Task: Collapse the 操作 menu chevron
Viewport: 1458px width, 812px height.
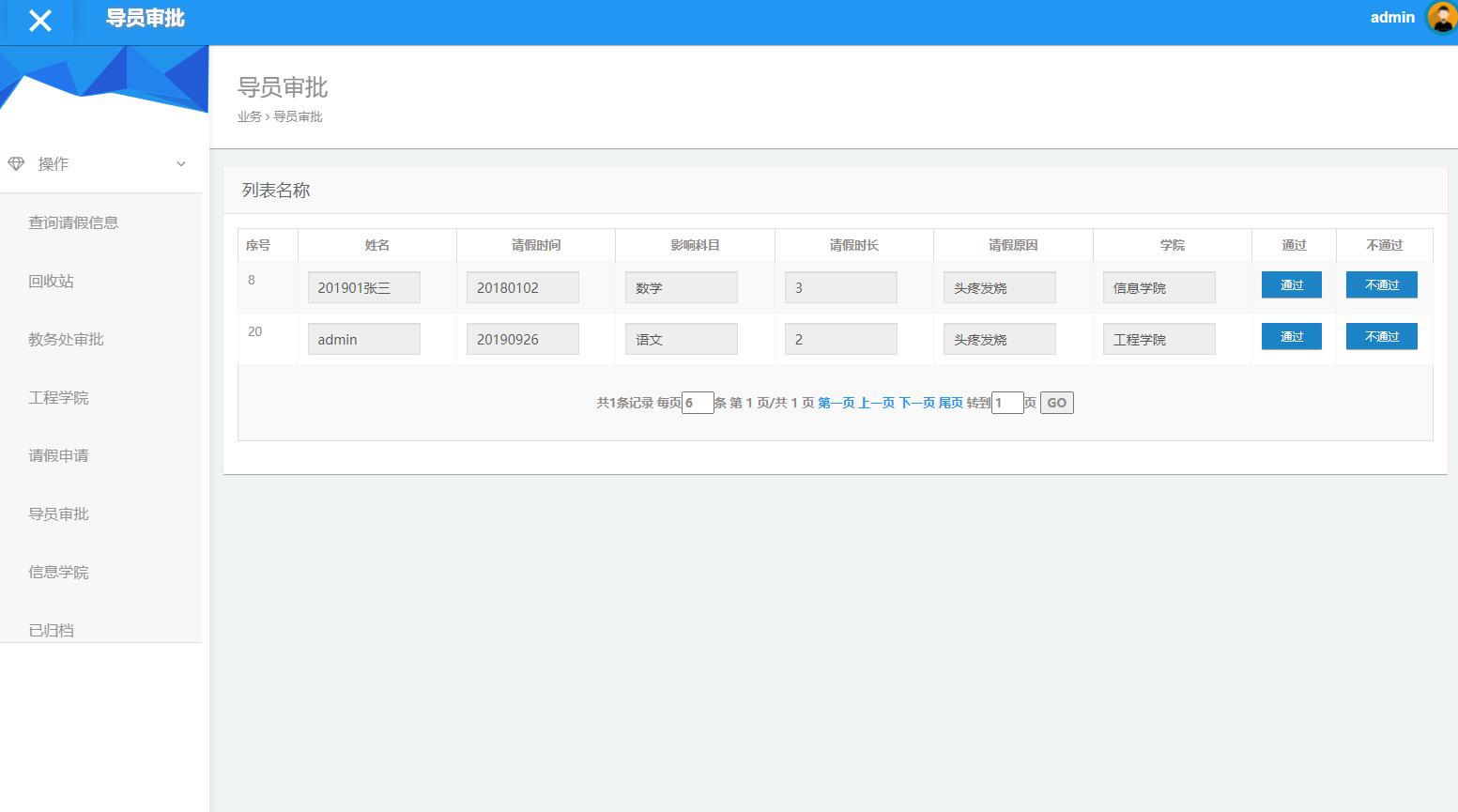Action: (181, 164)
